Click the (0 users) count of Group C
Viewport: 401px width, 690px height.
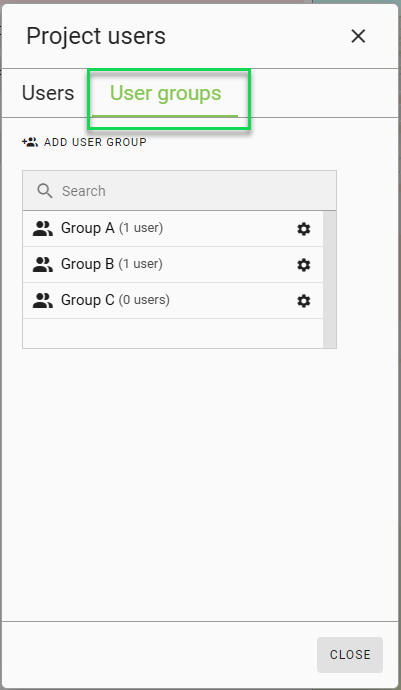(144, 300)
